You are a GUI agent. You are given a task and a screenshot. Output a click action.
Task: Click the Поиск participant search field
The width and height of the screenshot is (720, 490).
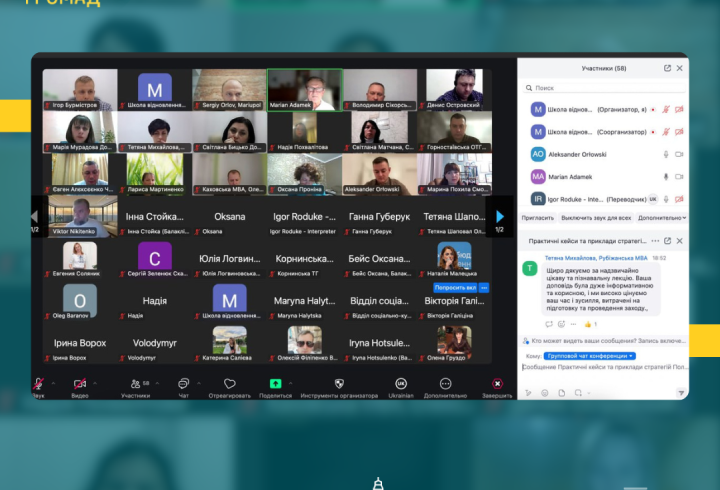point(604,88)
